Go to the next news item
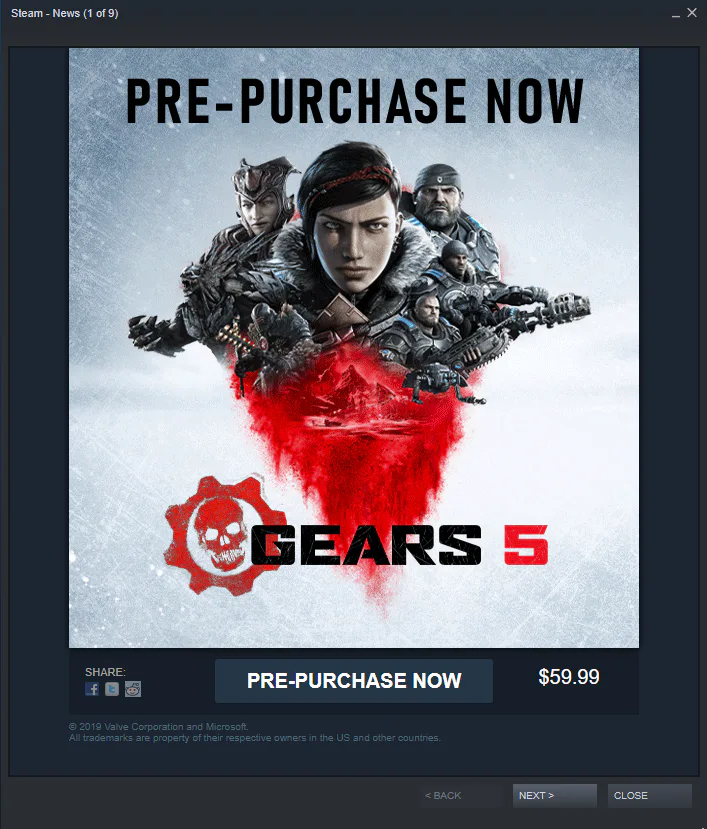This screenshot has width=707, height=829. (x=555, y=795)
